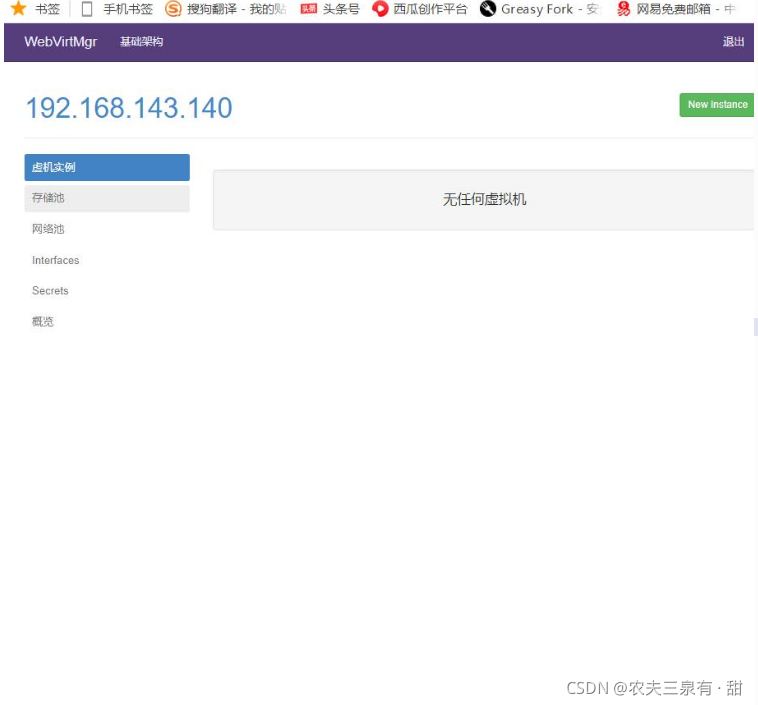Viewport: 758px width, 705px height.
Task: Click the 无任何虚拟机 message text
Action: tap(484, 199)
